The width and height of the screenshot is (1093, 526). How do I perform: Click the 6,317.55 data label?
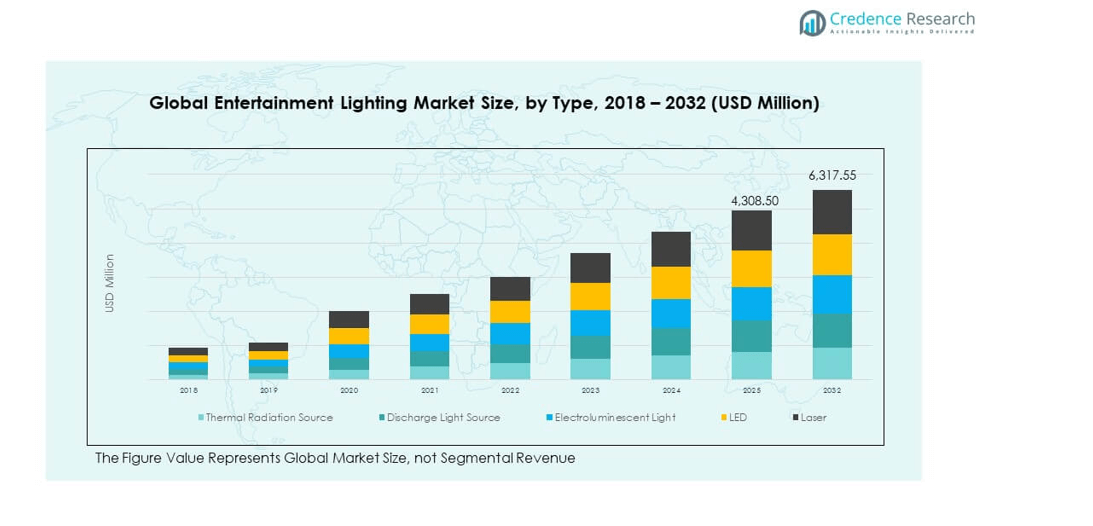pos(832,176)
